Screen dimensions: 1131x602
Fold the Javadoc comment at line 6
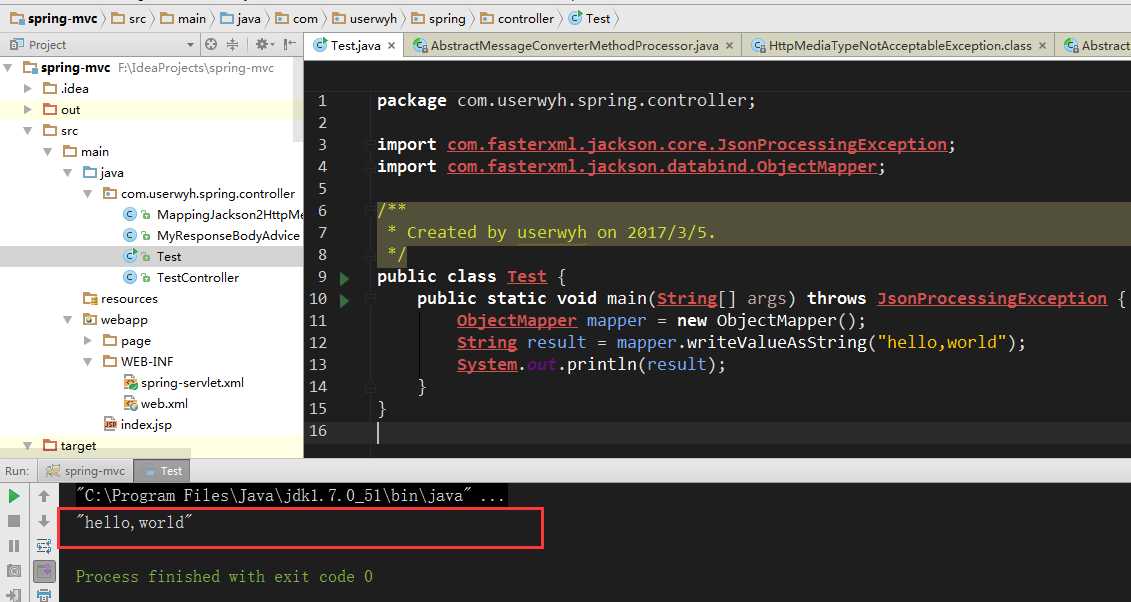tap(369, 211)
